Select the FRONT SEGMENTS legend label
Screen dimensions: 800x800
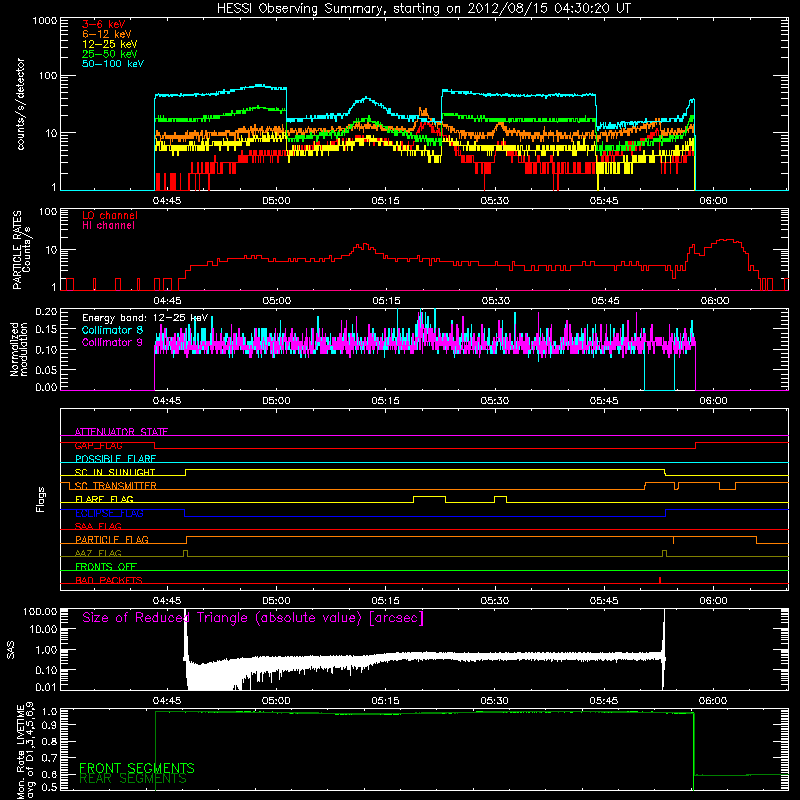coord(137,768)
